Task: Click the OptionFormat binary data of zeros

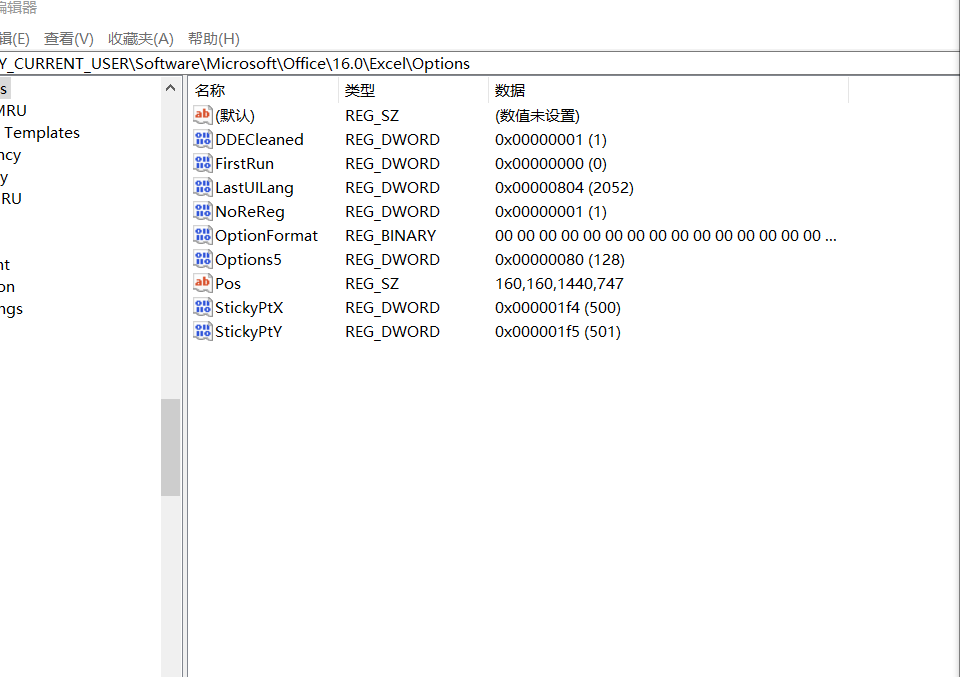Action: click(665, 236)
